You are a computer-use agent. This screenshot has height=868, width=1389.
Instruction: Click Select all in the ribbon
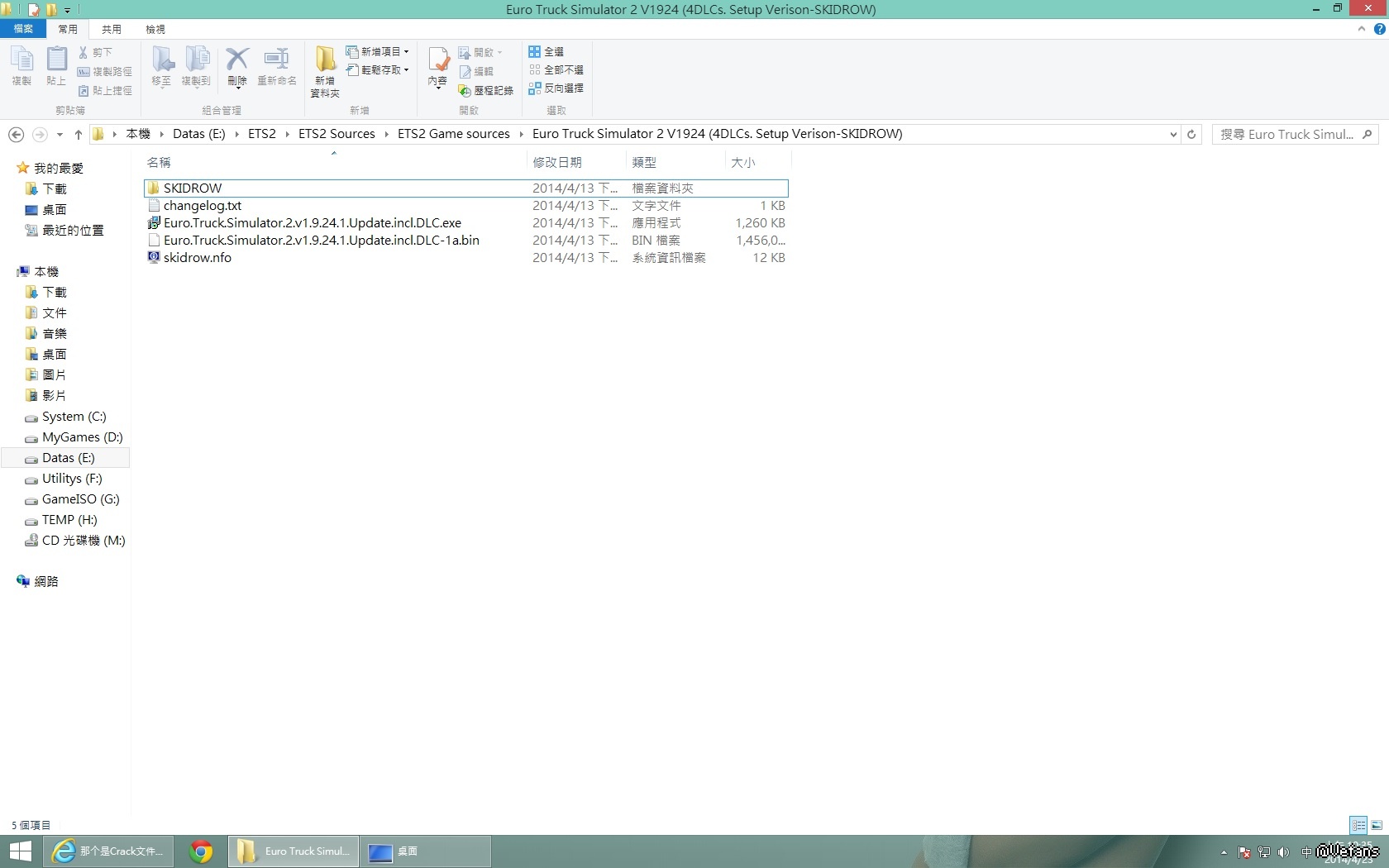547,52
